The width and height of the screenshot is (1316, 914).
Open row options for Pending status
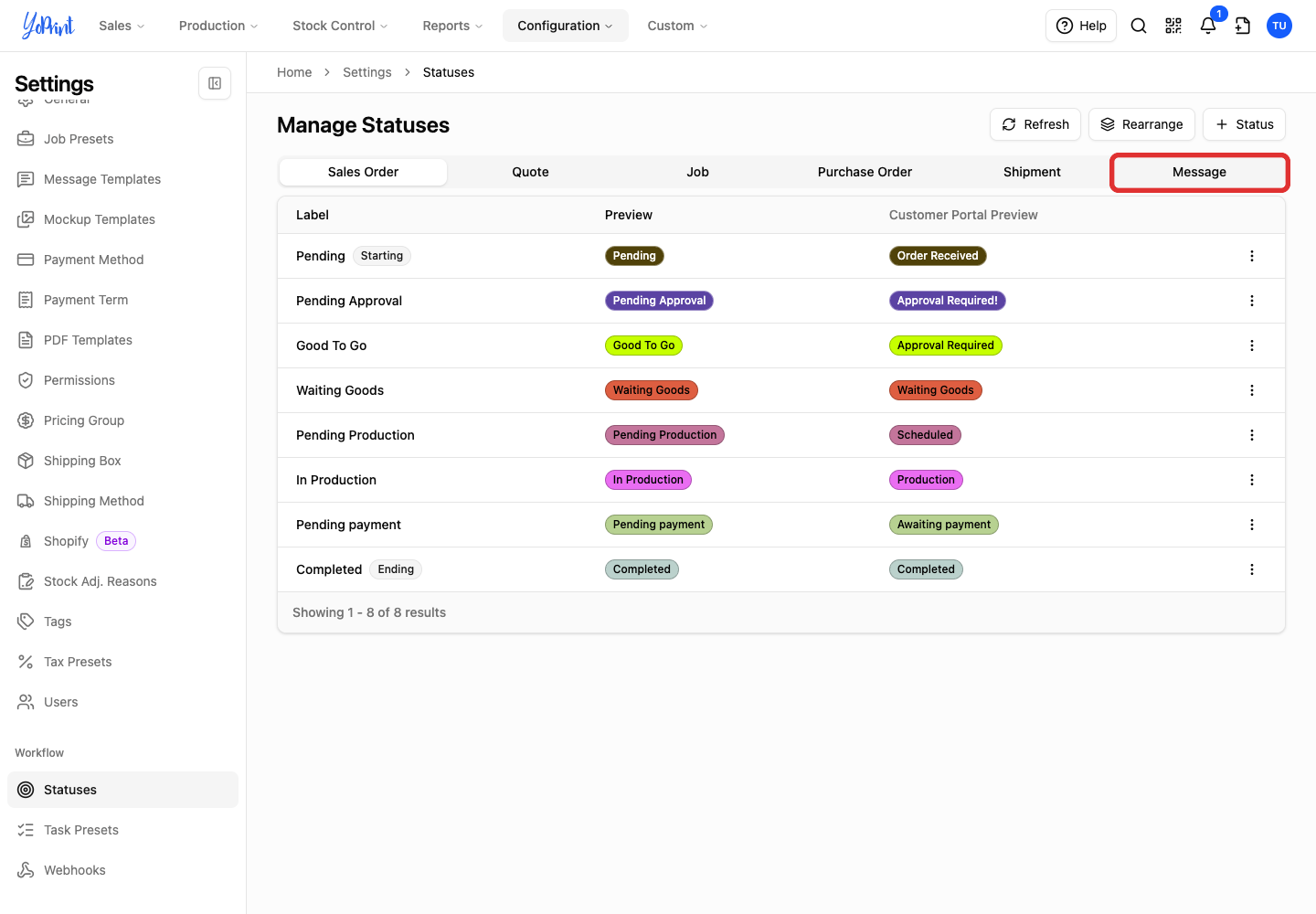tap(1252, 256)
